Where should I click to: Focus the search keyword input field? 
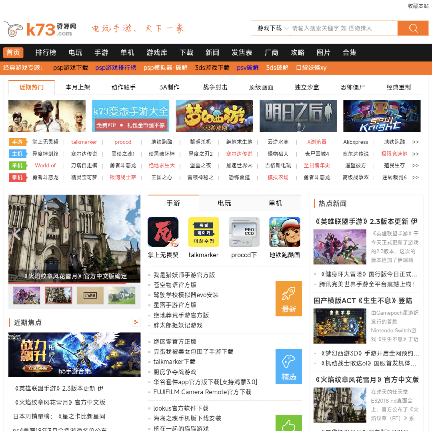click(x=343, y=28)
